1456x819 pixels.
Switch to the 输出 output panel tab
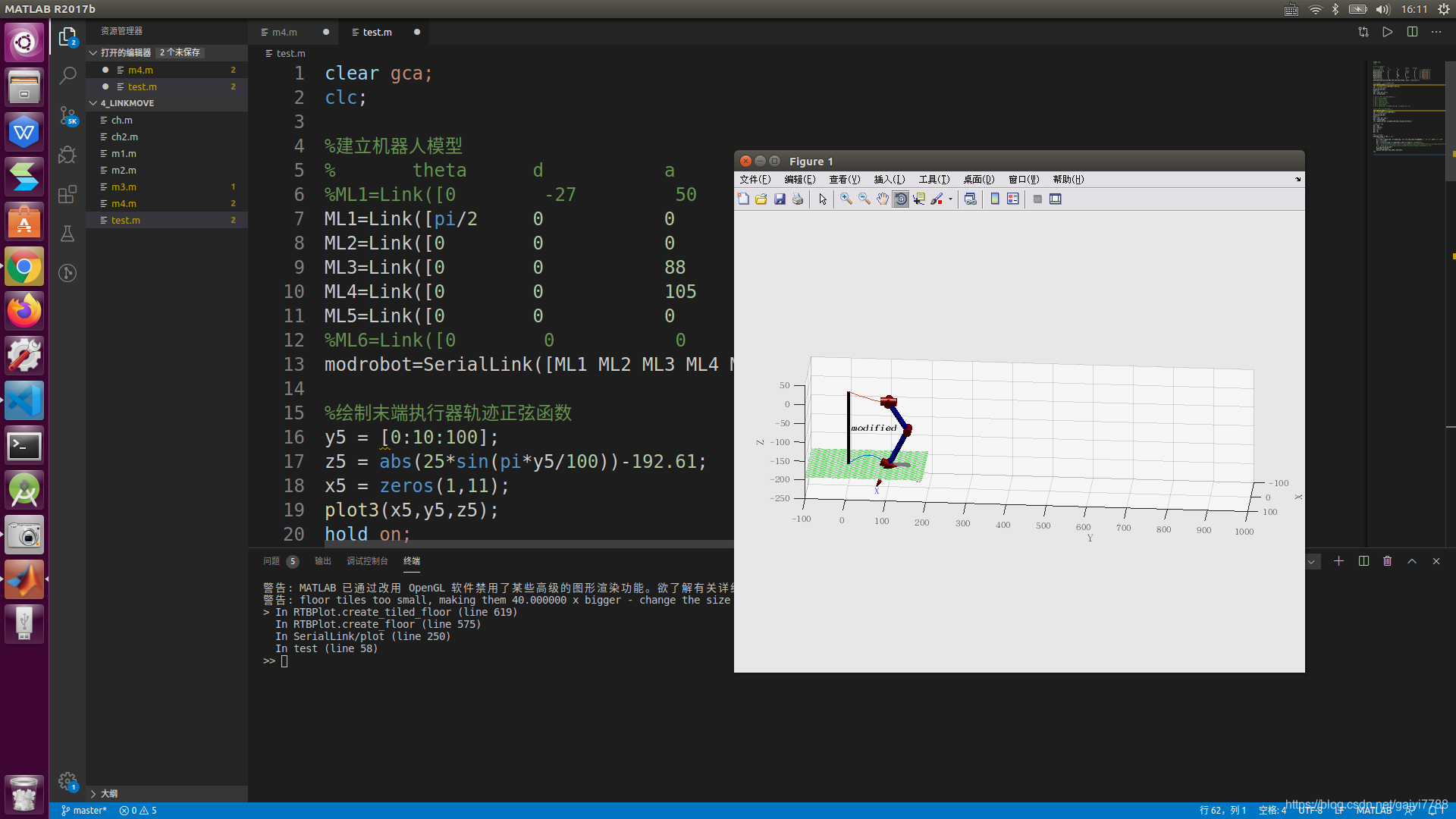point(323,561)
